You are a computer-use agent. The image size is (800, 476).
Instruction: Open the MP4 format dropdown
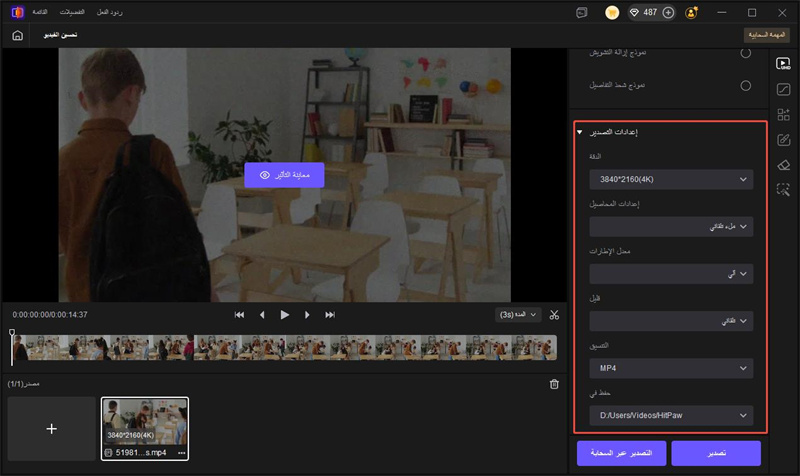670,368
